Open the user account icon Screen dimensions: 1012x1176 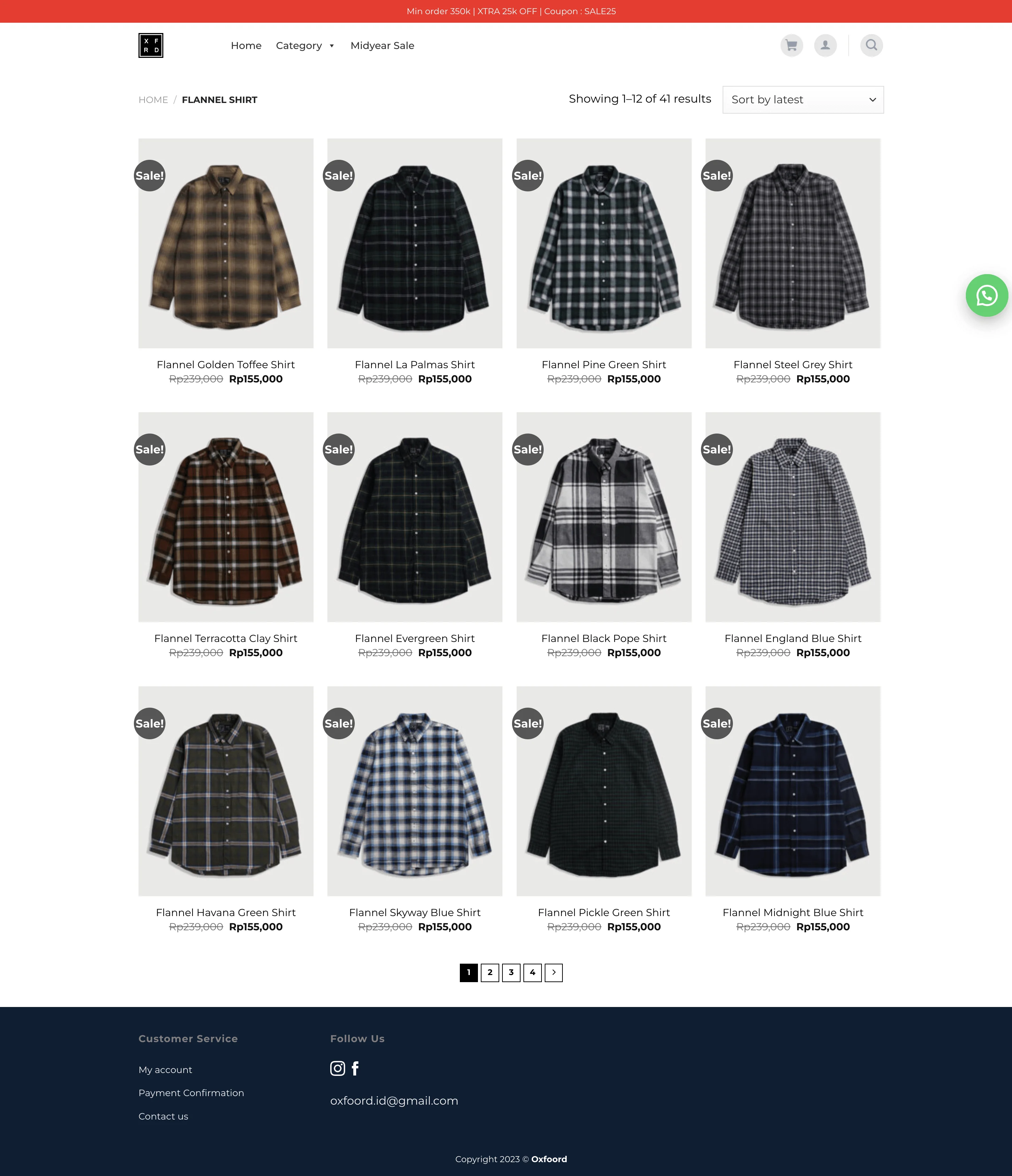click(x=825, y=45)
